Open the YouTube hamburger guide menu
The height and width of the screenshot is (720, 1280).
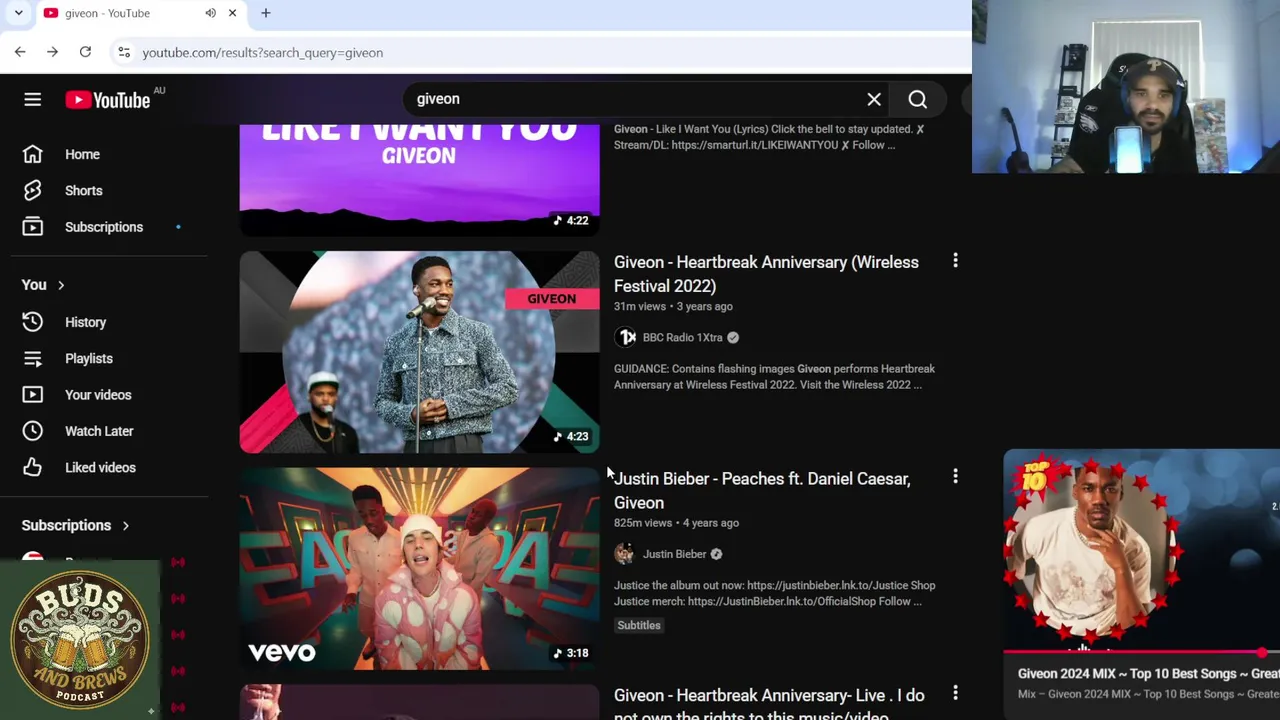[32, 99]
